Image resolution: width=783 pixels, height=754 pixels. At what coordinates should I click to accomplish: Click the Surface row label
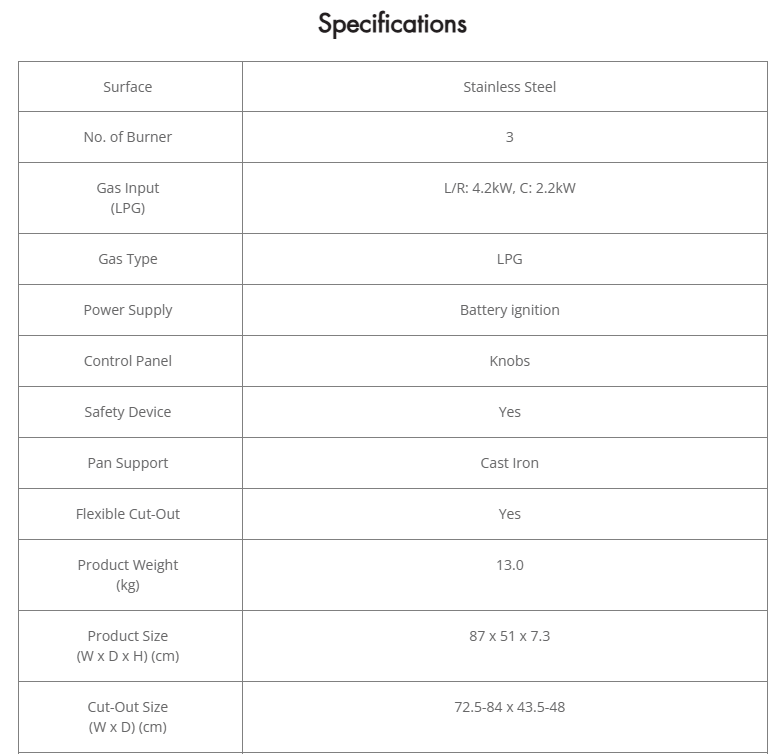click(x=128, y=87)
